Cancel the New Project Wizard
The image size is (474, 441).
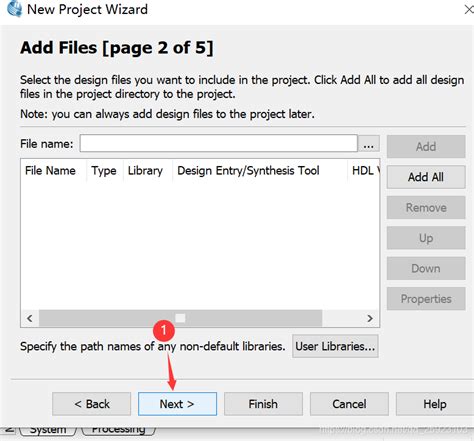pyautogui.click(x=349, y=404)
